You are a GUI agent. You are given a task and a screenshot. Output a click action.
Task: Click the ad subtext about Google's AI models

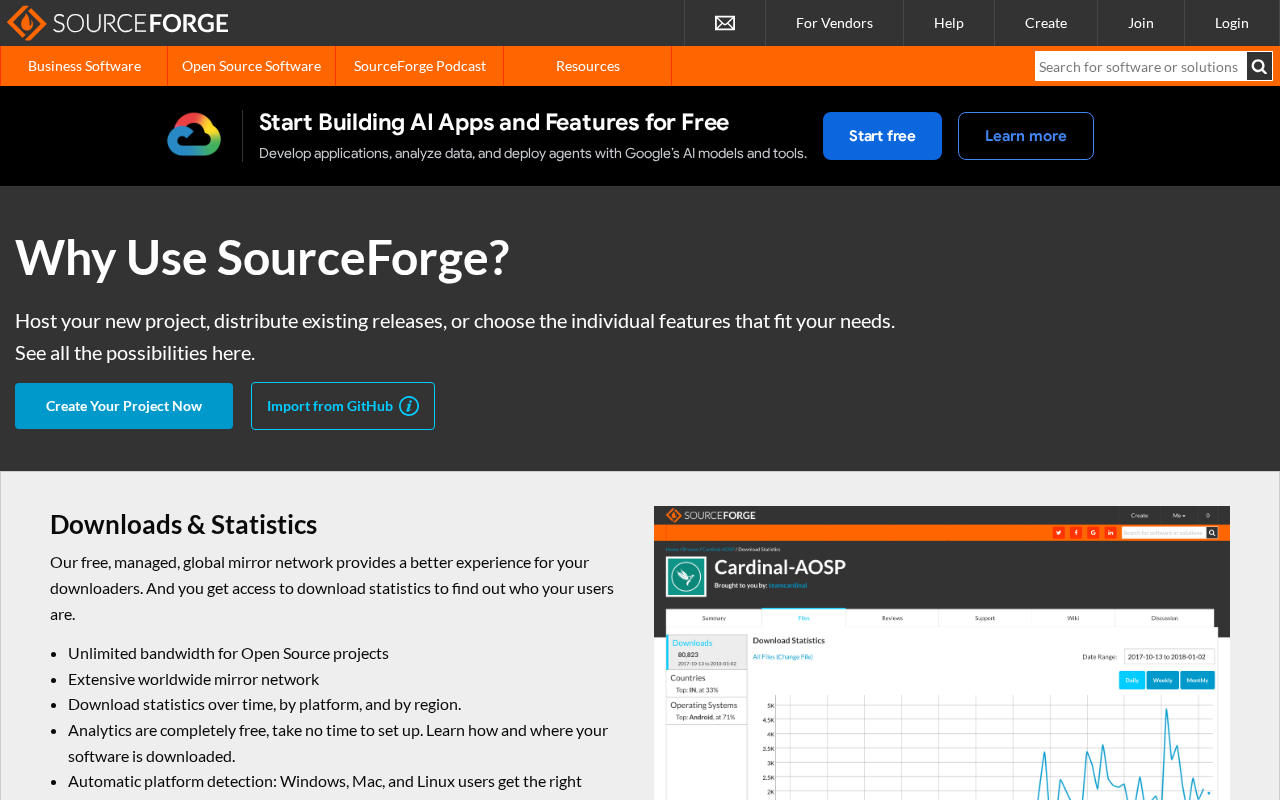(x=533, y=153)
